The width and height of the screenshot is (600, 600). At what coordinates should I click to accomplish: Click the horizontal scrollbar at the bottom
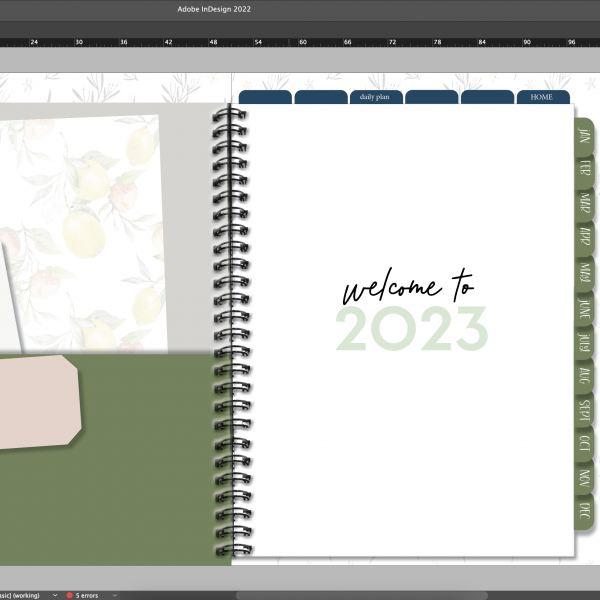(x=362, y=595)
